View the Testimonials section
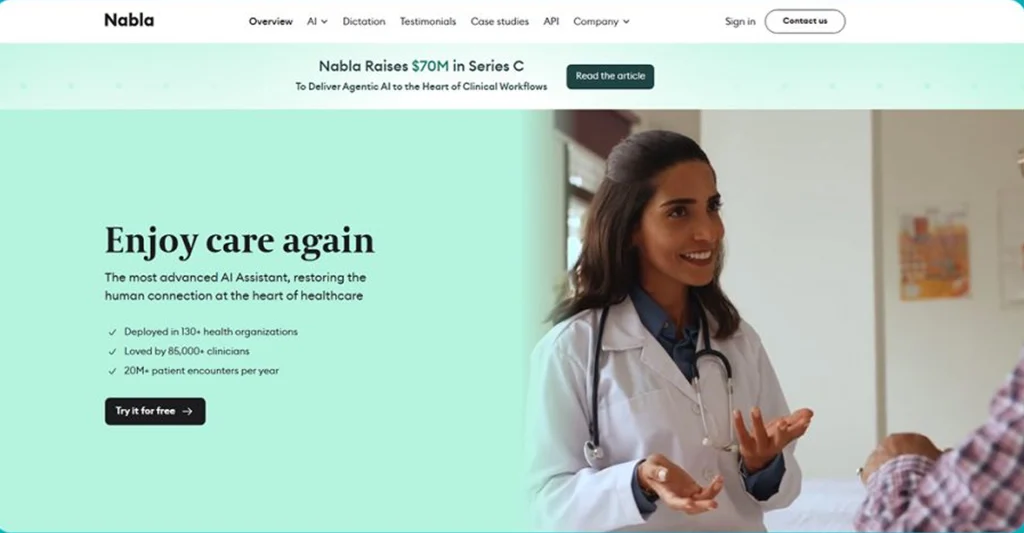Image resolution: width=1024 pixels, height=533 pixels. coord(428,22)
